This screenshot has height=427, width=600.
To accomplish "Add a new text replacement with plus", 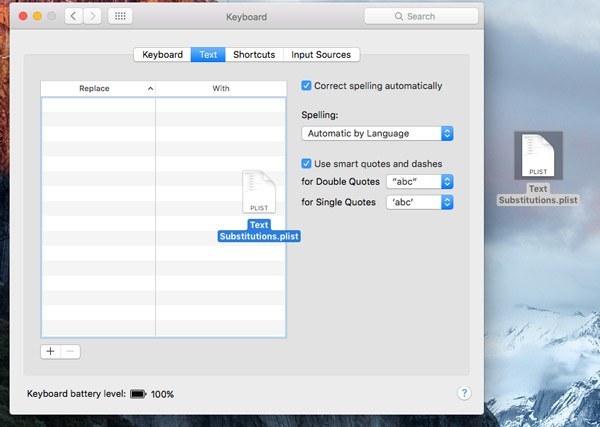I will (51, 352).
